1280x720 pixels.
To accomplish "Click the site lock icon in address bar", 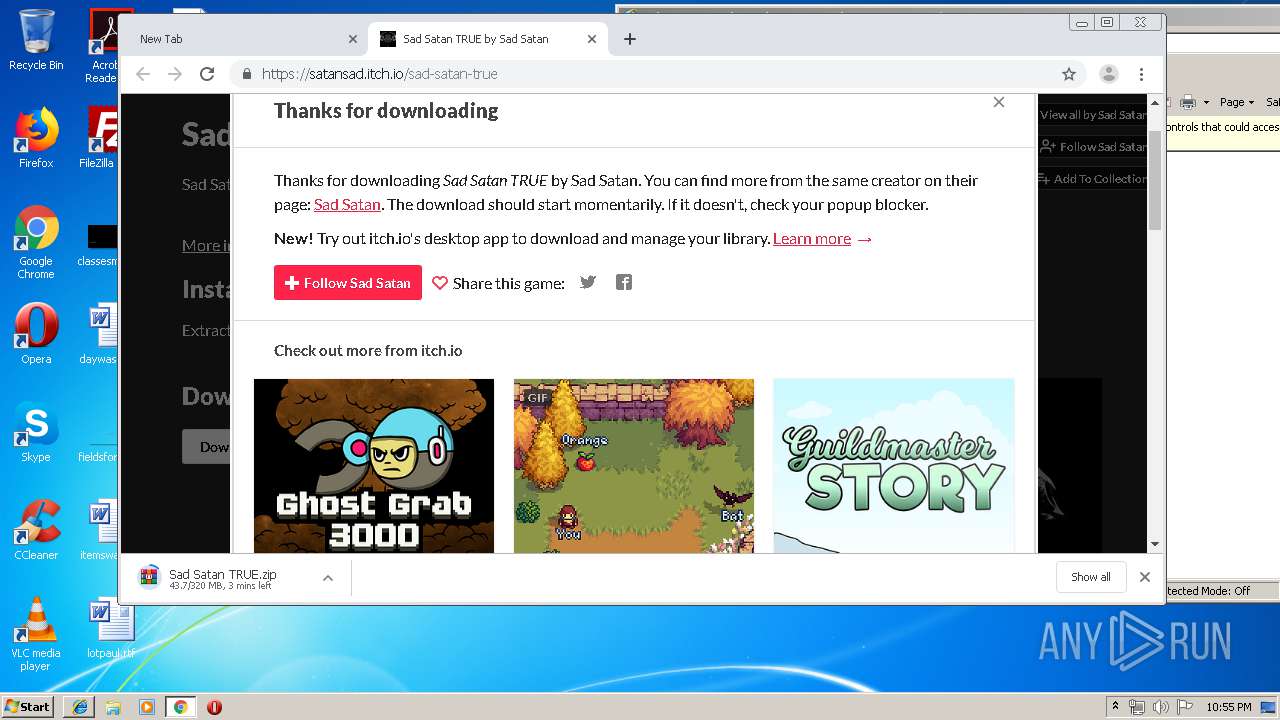I will tap(247, 74).
